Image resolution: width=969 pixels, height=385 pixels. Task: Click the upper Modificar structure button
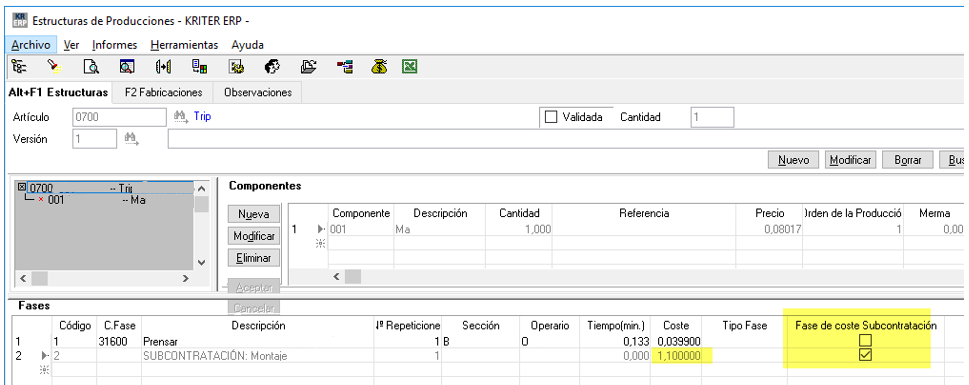(x=850, y=160)
